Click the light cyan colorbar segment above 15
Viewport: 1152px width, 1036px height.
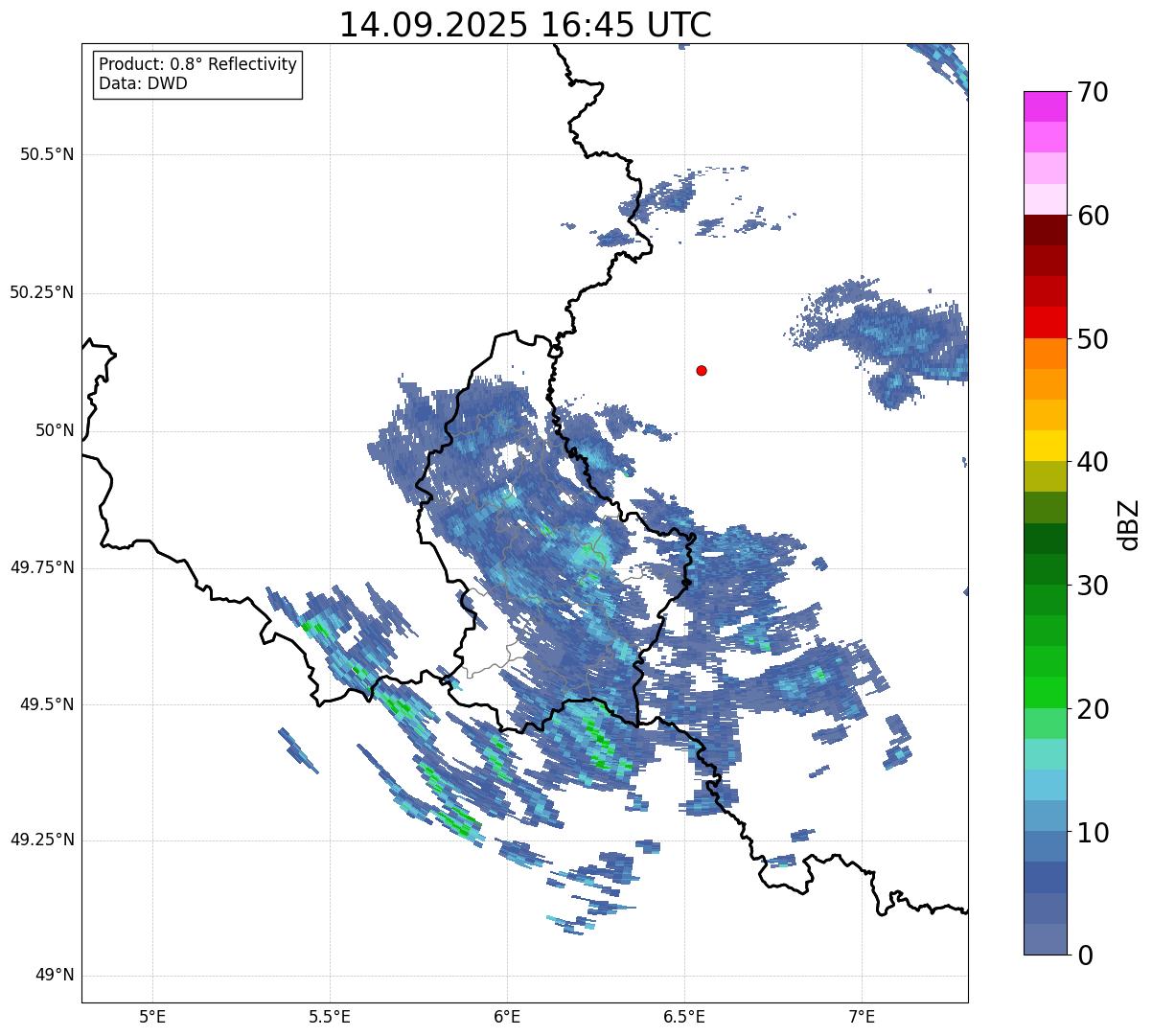[1045, 753]
